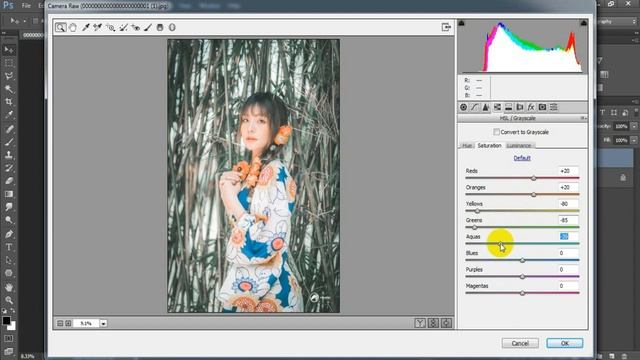
Task: Open Photoshop File menu
Action: (x=26, y=6)
